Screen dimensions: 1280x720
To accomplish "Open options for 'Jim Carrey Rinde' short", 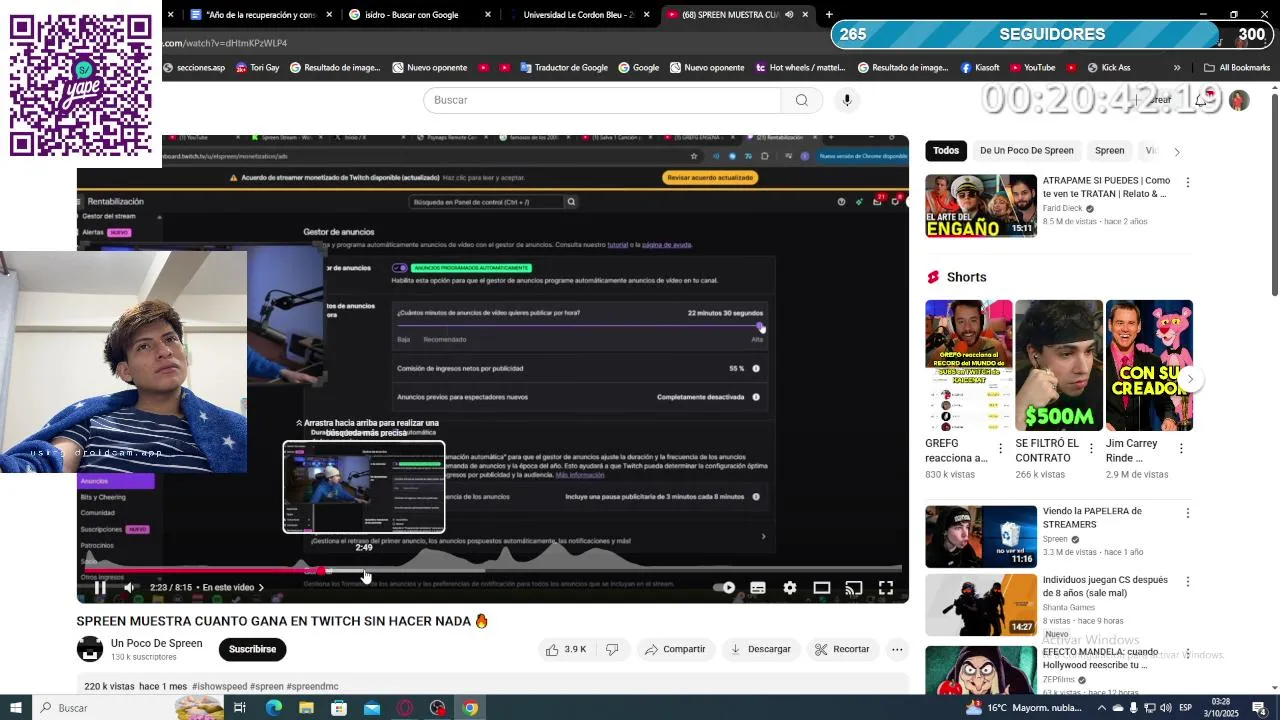I will tap(1181, 449).
